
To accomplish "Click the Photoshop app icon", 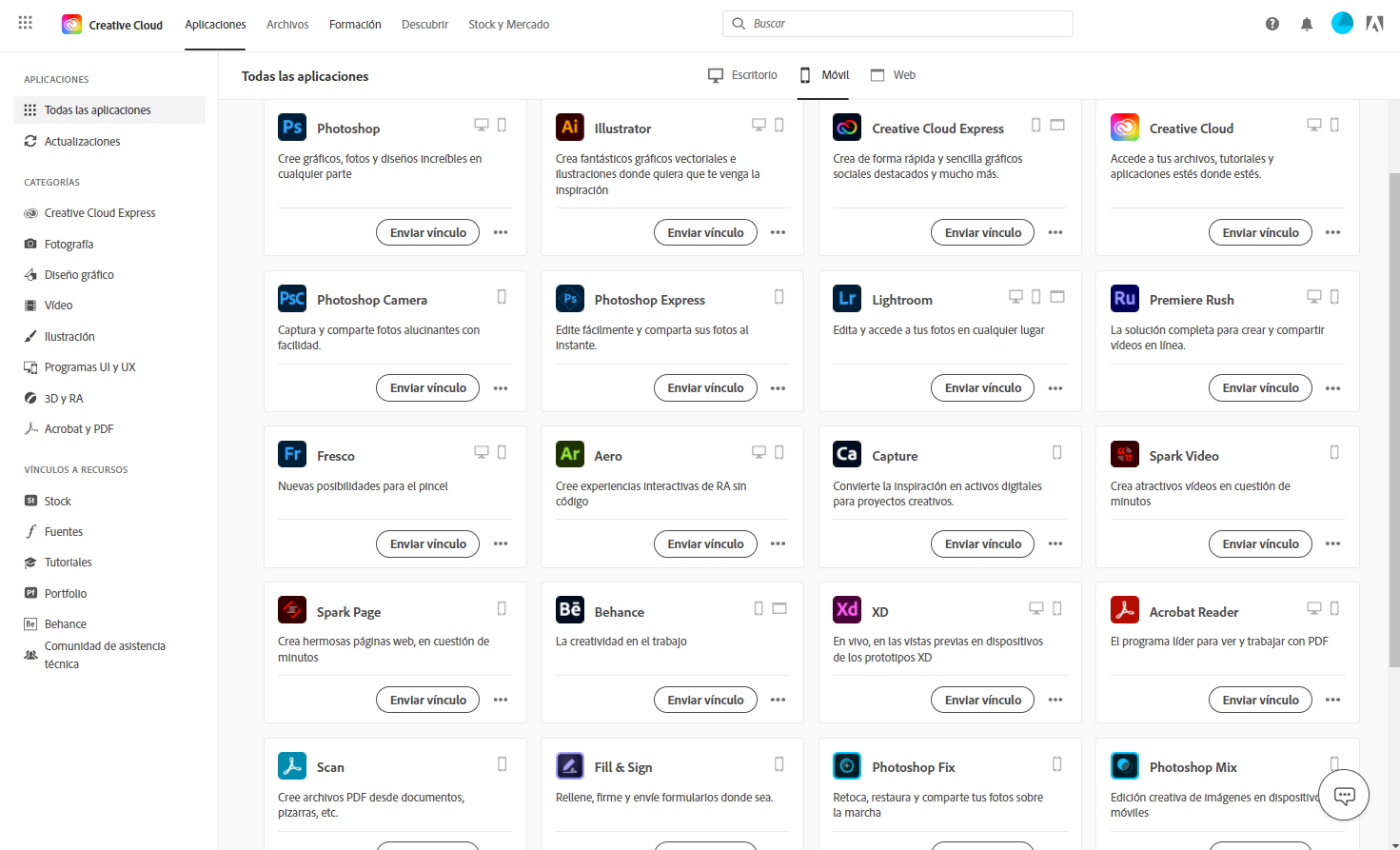I will 292,127.
